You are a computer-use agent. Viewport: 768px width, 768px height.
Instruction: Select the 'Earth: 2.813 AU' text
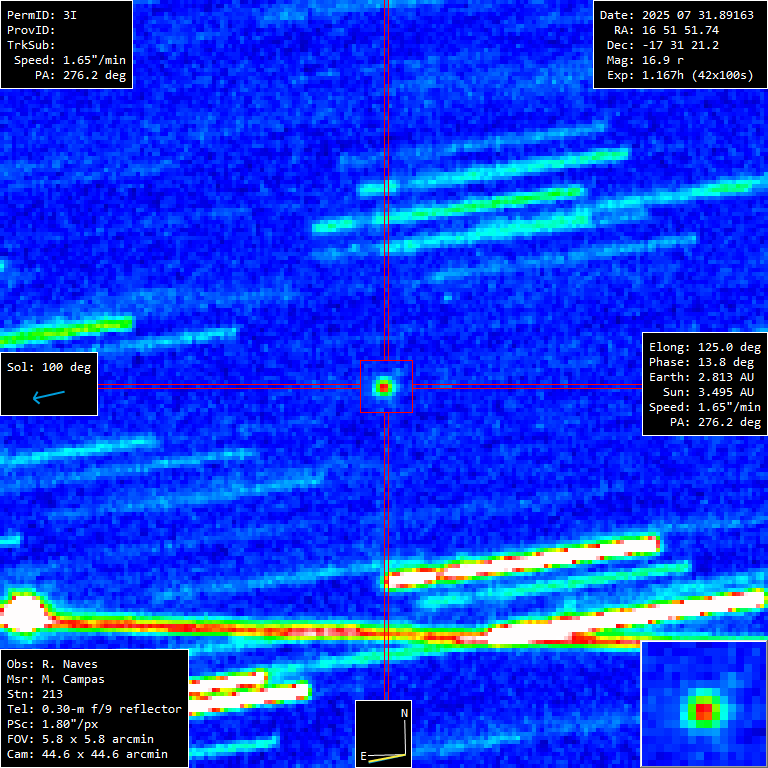[701, 377]
